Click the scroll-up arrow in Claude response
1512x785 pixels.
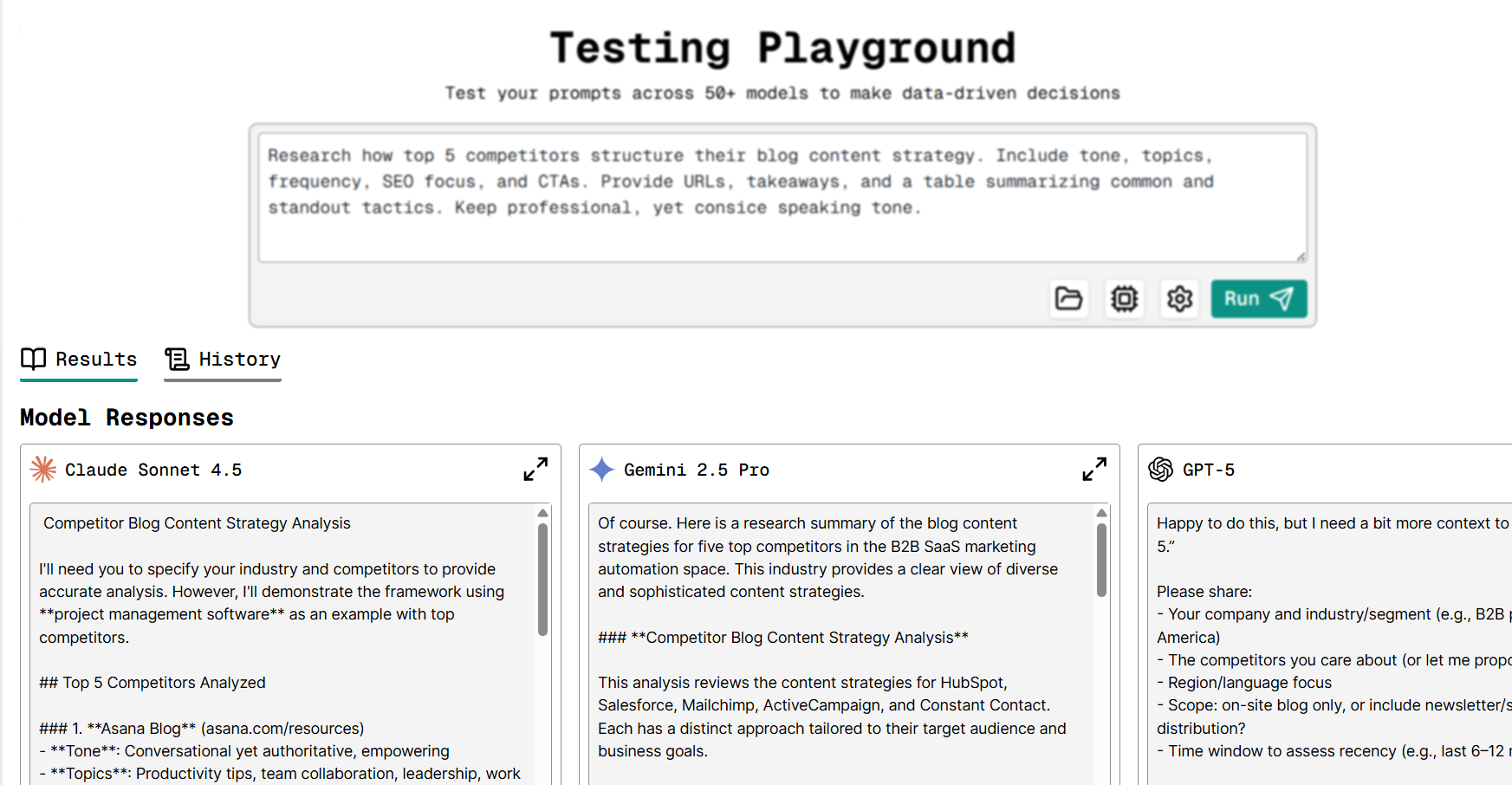pos(542,513)
